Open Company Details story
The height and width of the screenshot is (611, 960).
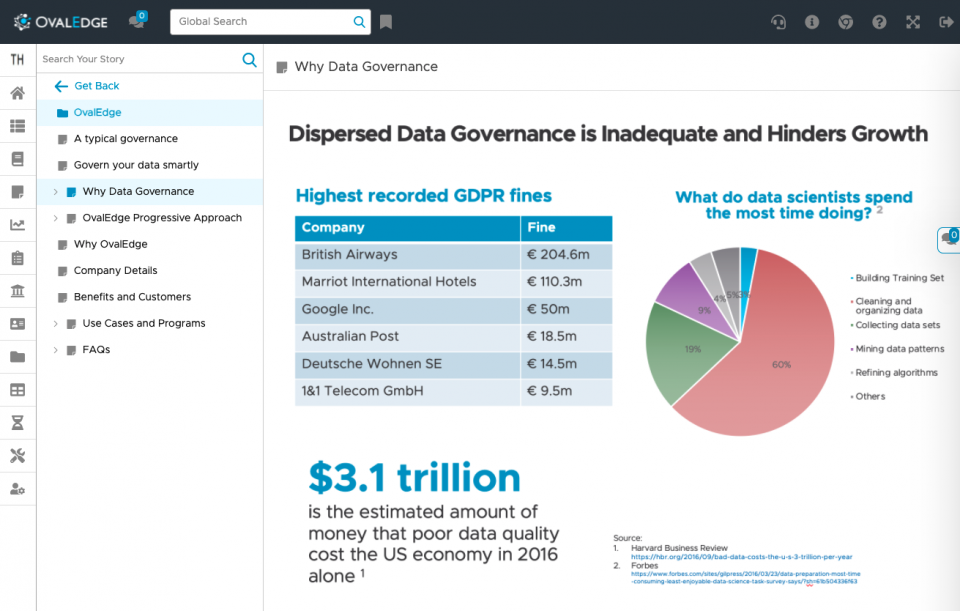pyautogui.click(x=116, y=271)
